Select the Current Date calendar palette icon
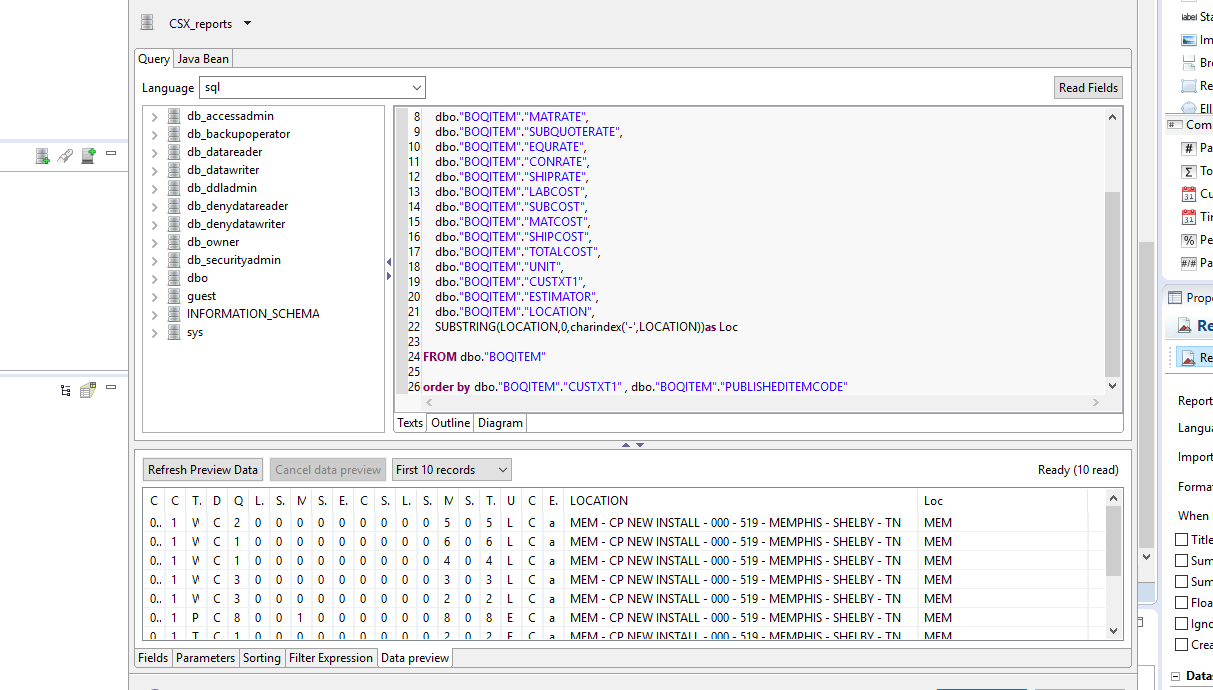Viewport: 1213px width, 690px height. (1189, 194)
